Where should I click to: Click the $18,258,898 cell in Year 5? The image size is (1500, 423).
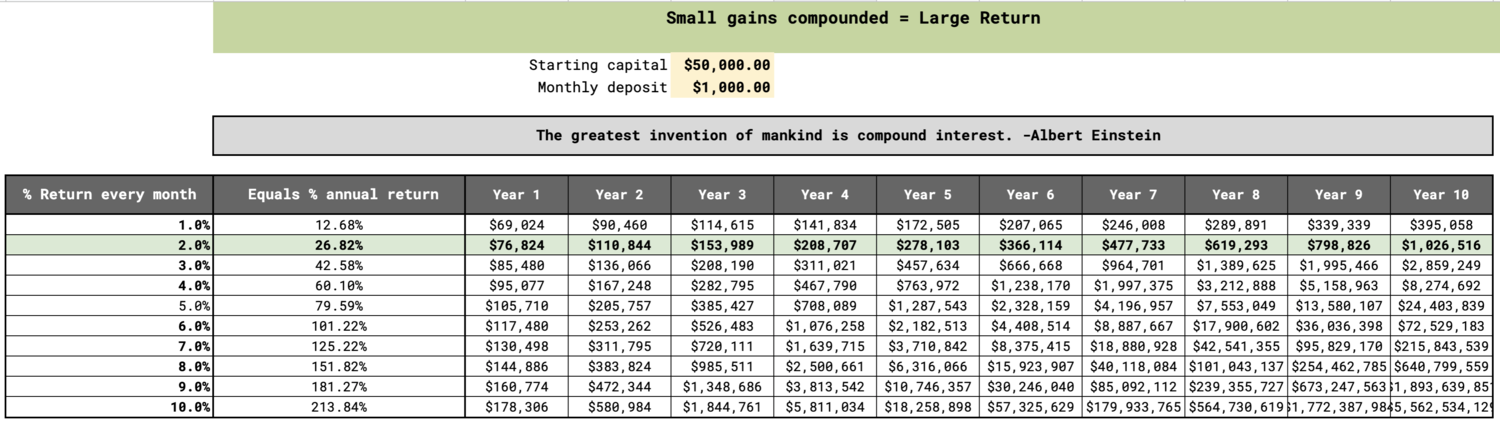coord(928,407)
